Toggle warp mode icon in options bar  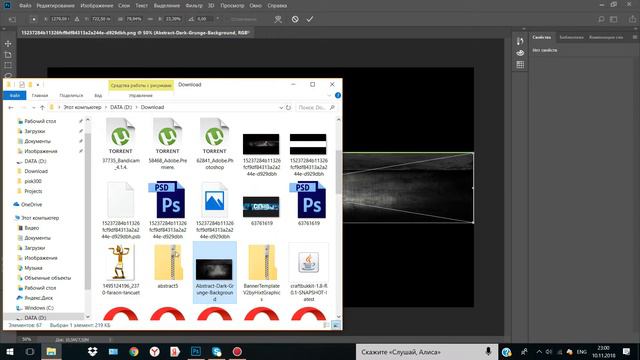278,19
